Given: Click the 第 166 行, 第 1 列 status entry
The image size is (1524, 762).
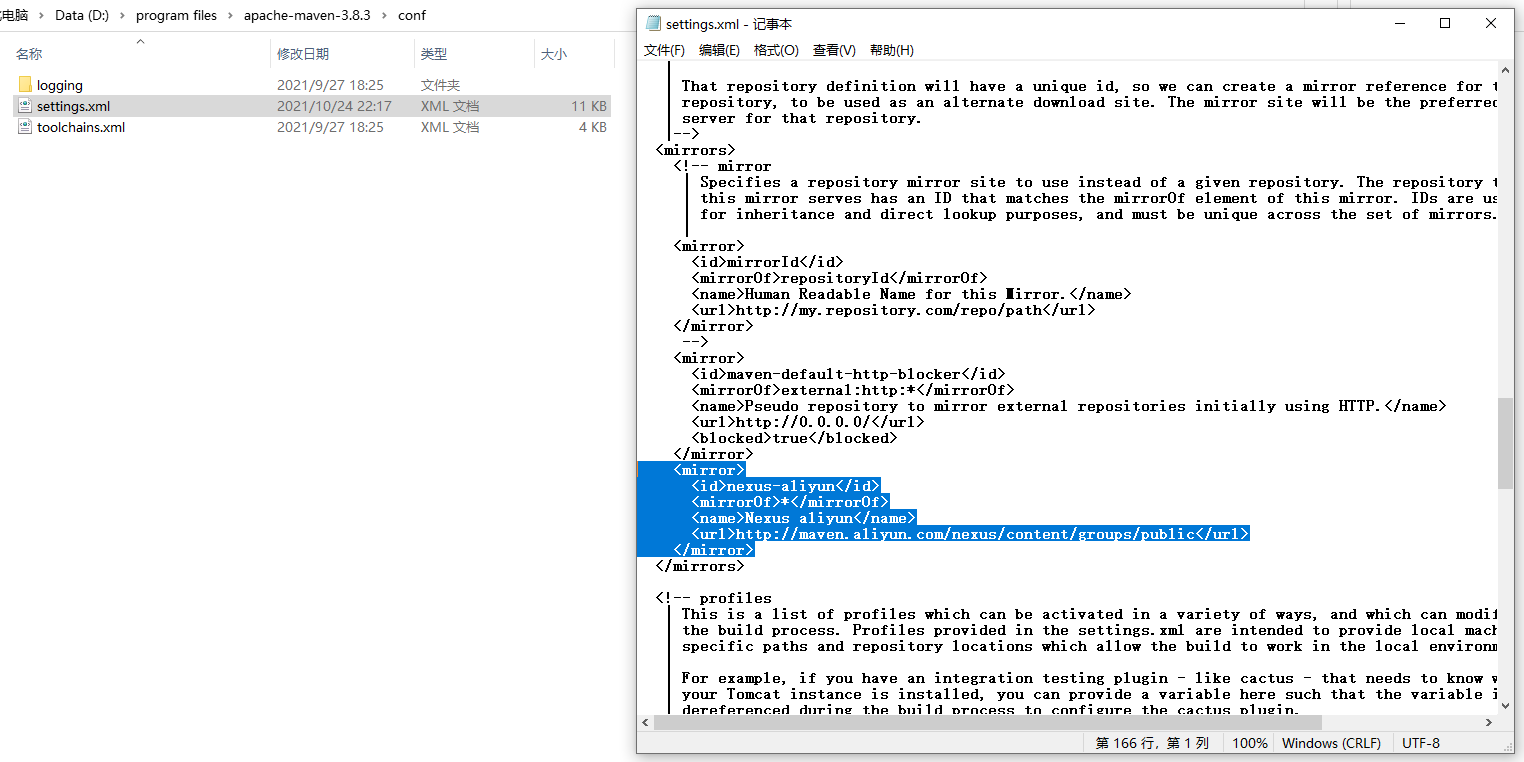Looking at the screenshot, I should pyautogui.click(x=1152, y=743).
